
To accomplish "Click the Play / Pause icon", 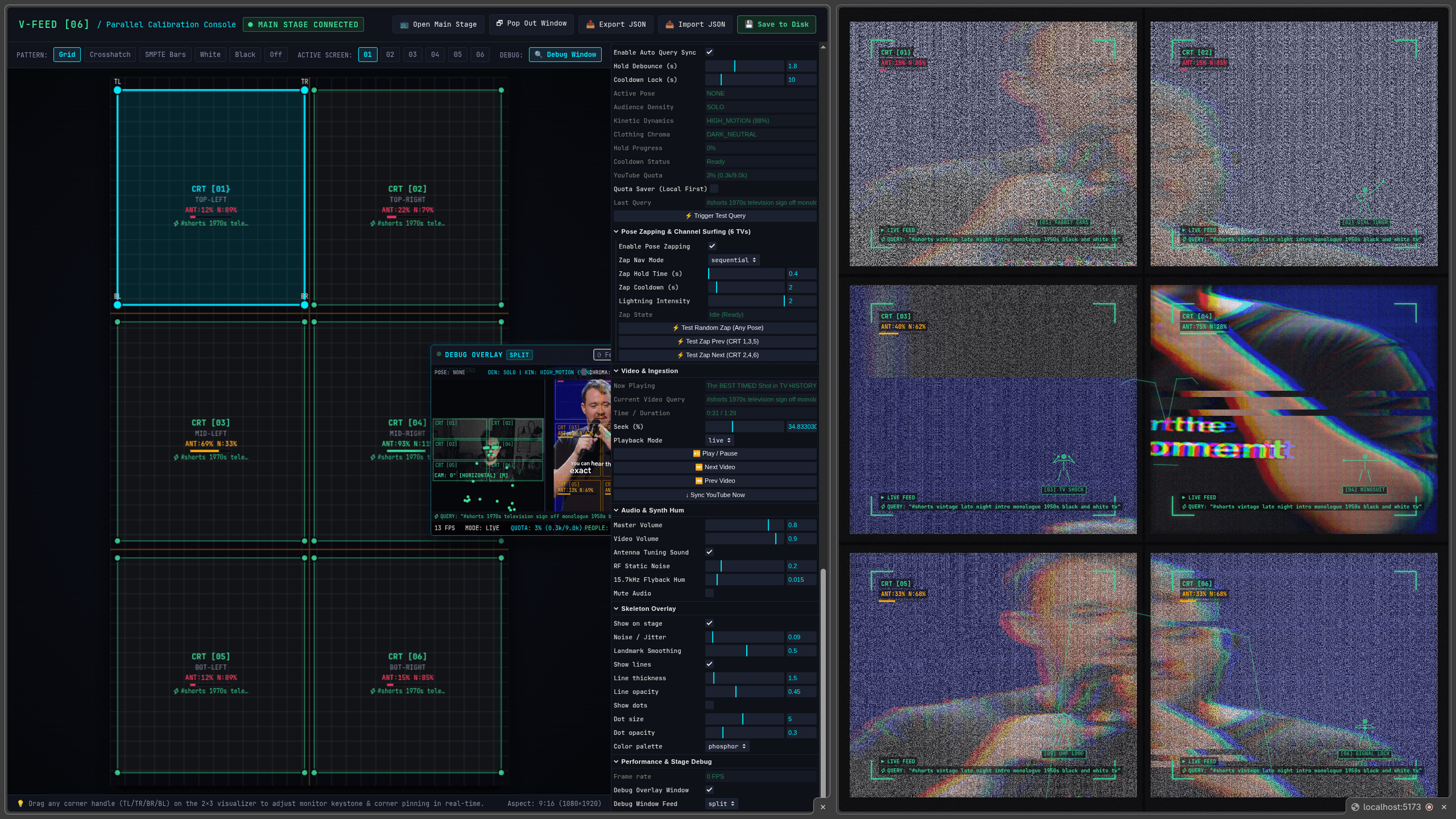I will point(696,454).
